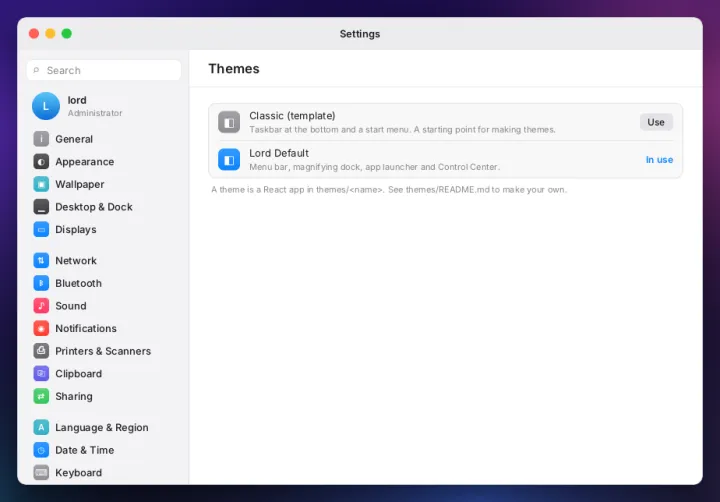720x502 pixels.
Task: Select the Clipboard label
Action: click(x=79, y=373)
